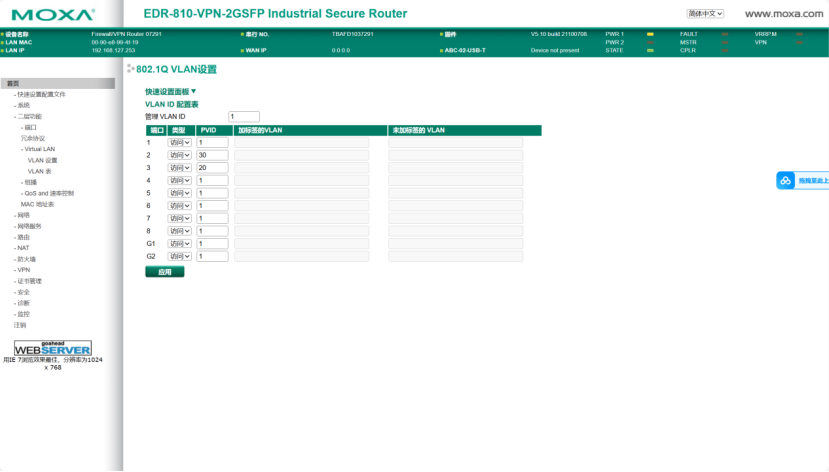
Task: Click port 1 tagged VLAN field
Action: point(302,143)
